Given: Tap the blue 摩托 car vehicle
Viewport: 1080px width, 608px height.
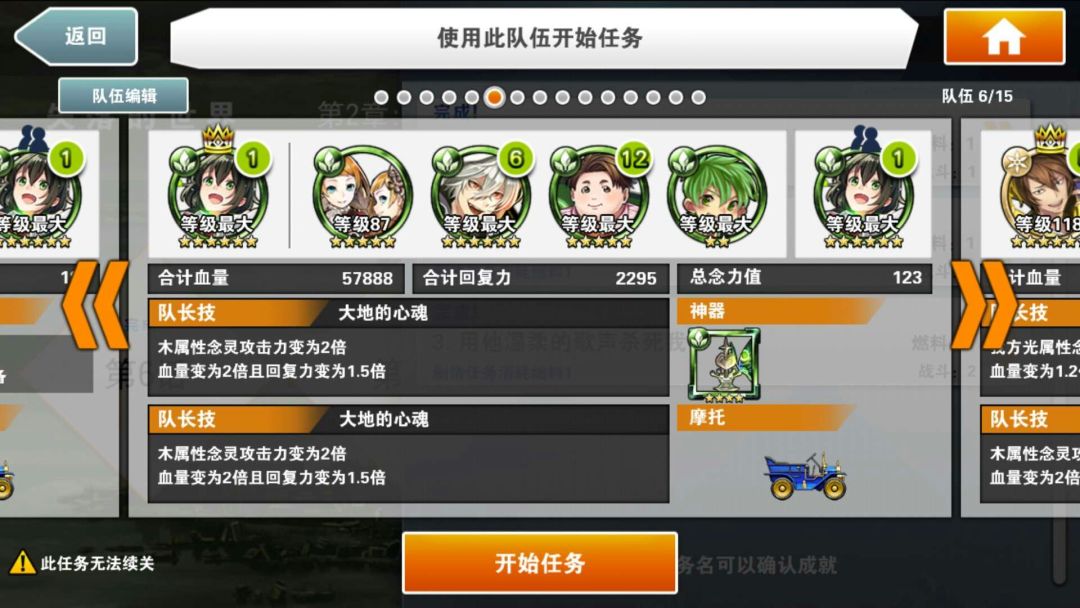Looking at the screenshot, I should [805, 476].
